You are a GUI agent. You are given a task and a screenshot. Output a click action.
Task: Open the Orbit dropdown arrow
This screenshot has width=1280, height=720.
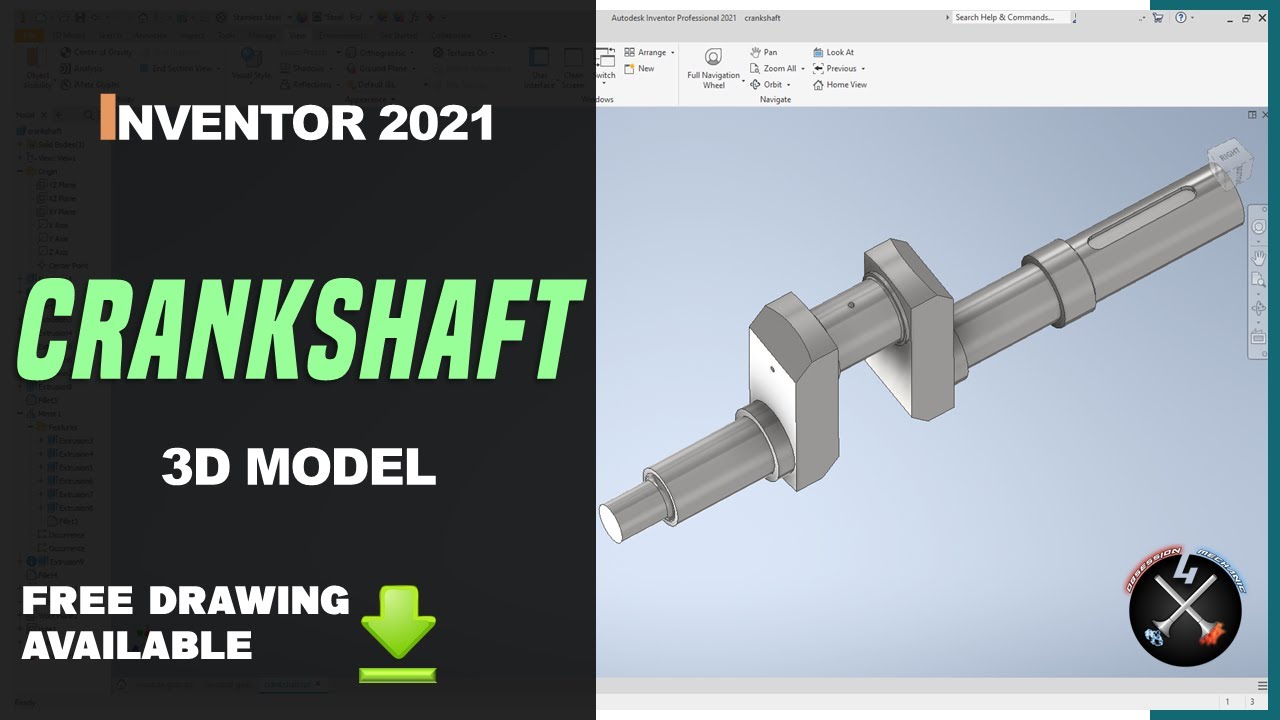789,85
